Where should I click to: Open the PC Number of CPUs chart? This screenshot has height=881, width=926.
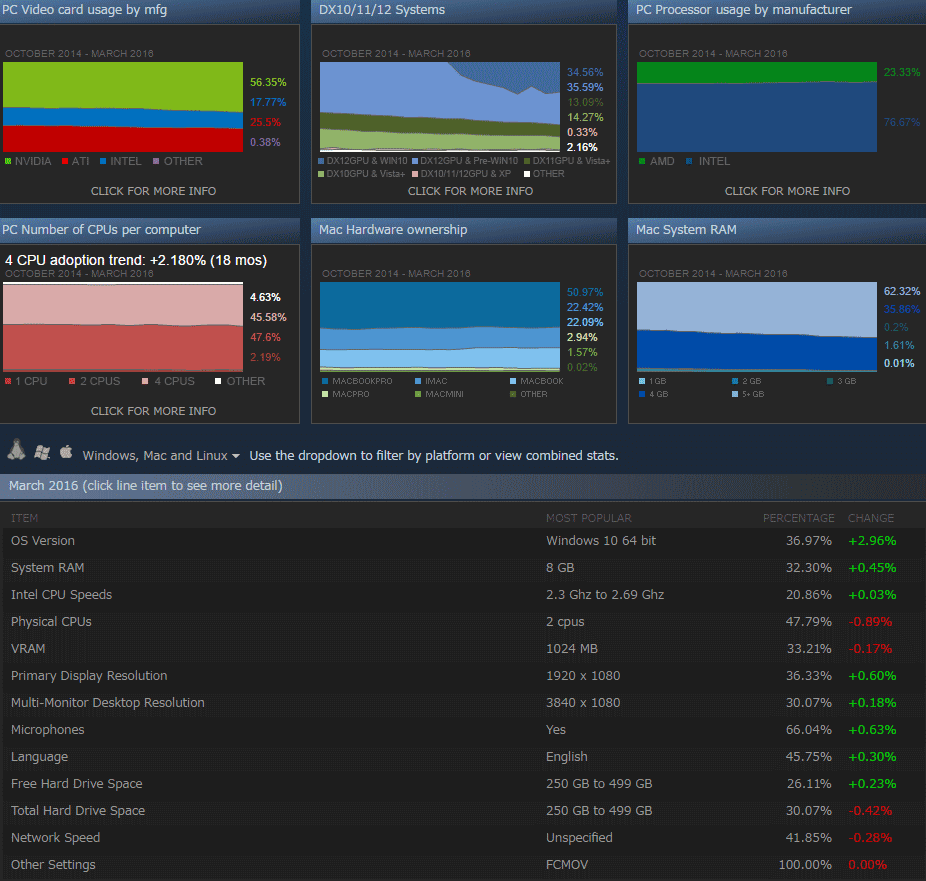[x=123, y=327]
